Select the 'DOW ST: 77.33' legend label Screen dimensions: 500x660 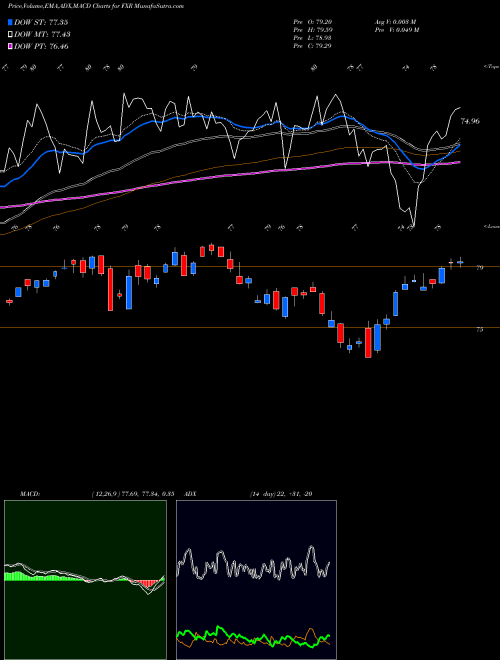(x=41, y=22)
